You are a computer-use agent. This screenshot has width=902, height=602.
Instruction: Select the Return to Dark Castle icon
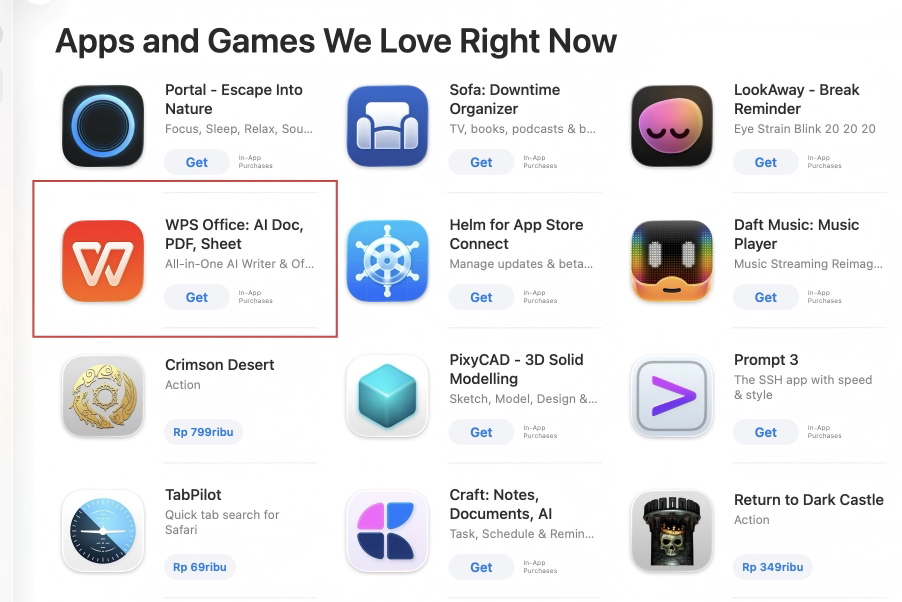click(672, 531)
